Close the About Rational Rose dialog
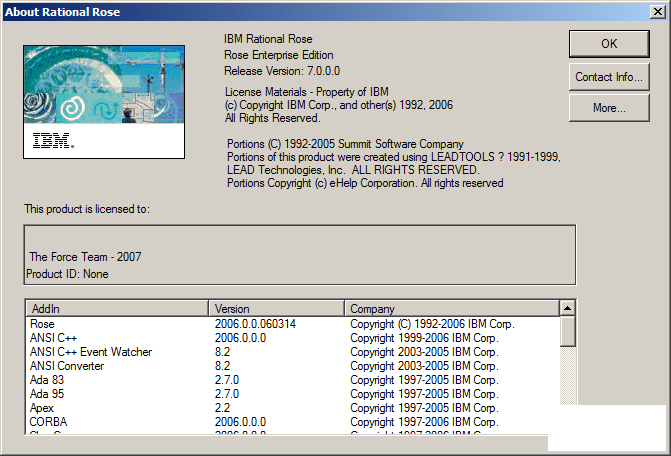The width and height of the screenshot is (671, 456). pos(657,12)
